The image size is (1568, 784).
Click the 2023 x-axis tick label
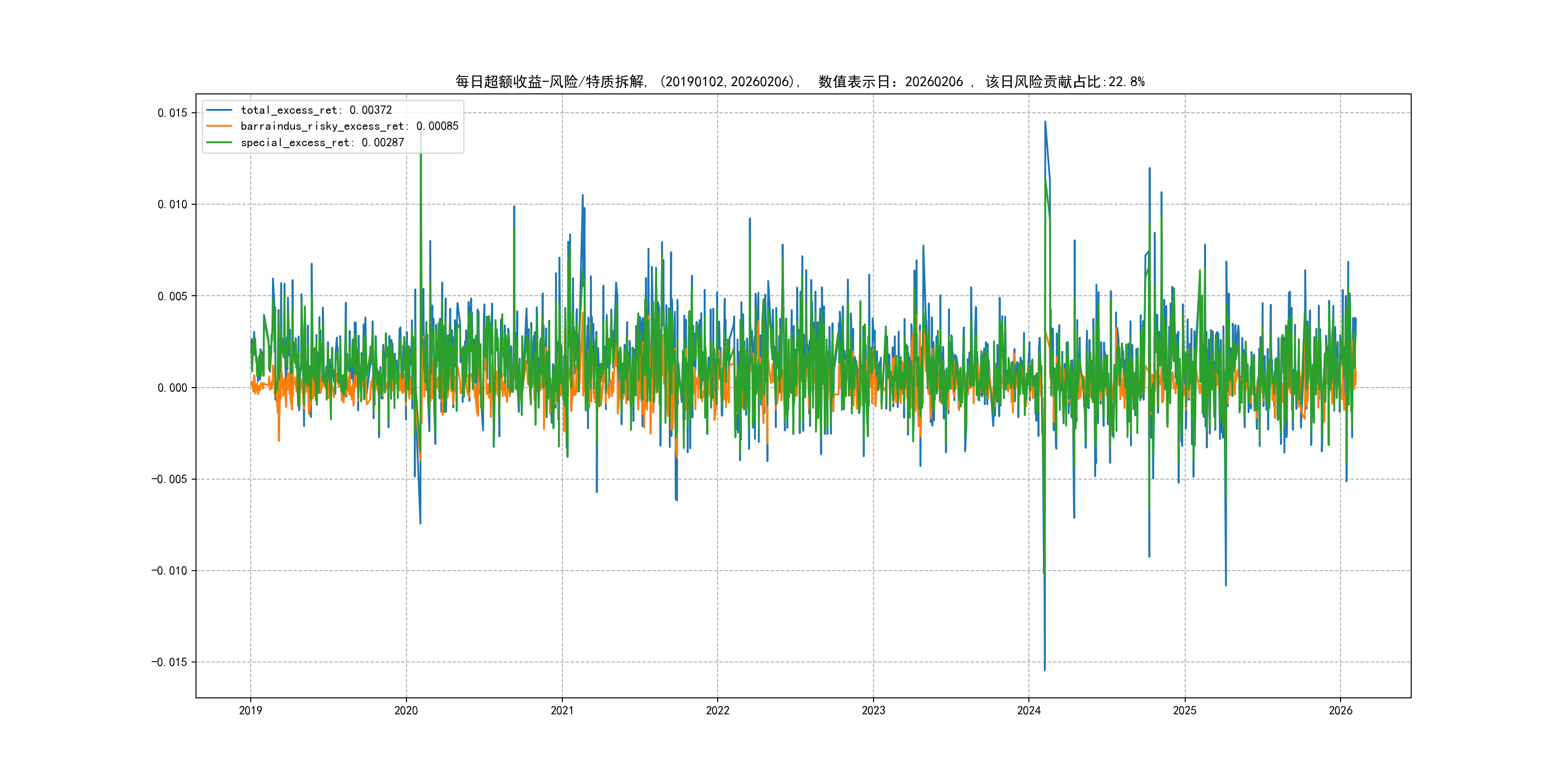(x=874, y=710)
